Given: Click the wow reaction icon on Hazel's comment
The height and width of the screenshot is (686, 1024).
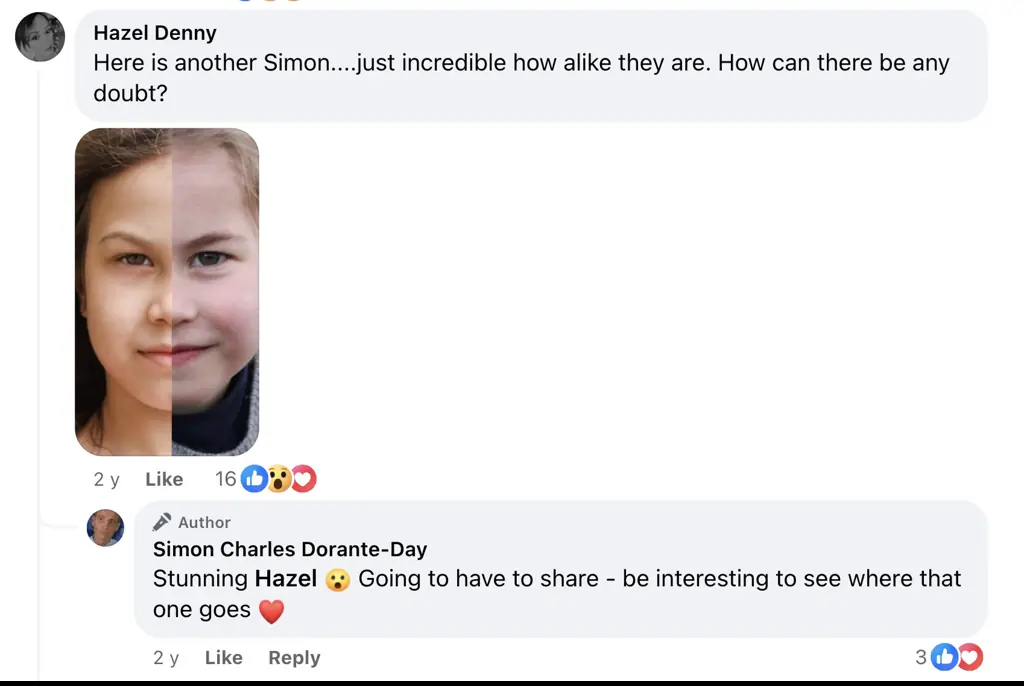Looking at the screenshot, I should tap(279, 479).
